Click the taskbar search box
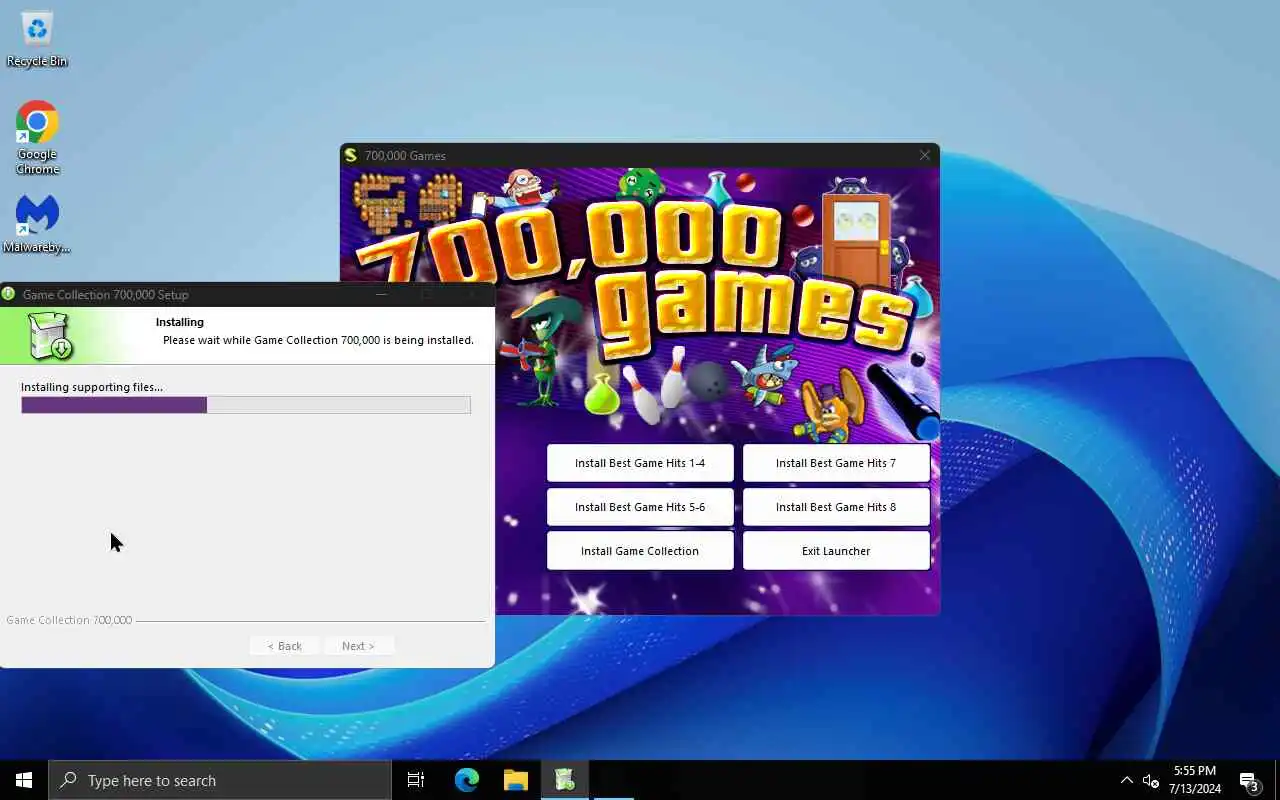The image size is (1280, 800). (x=220, y=780)
